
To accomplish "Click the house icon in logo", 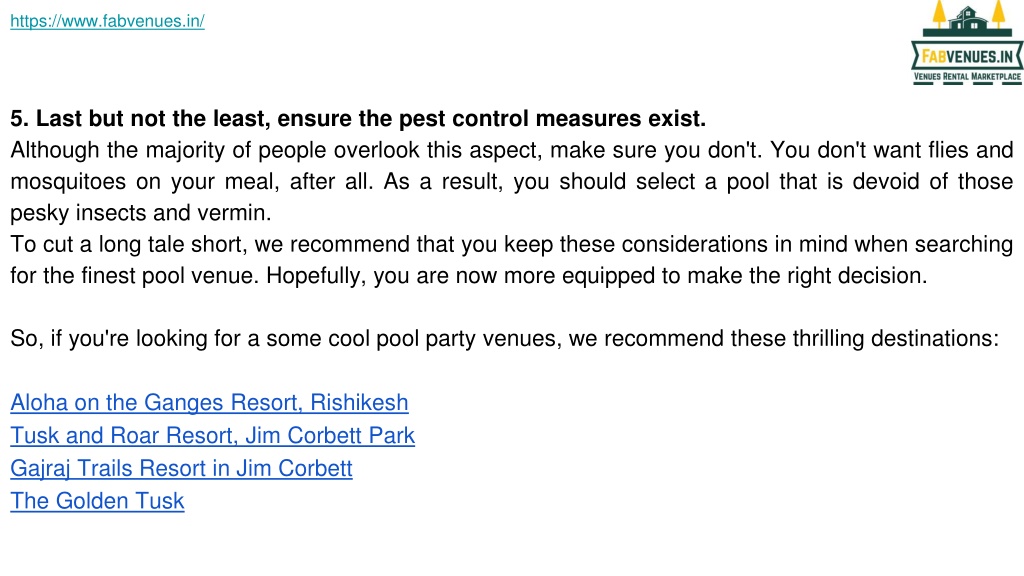I will coord(968,19).
